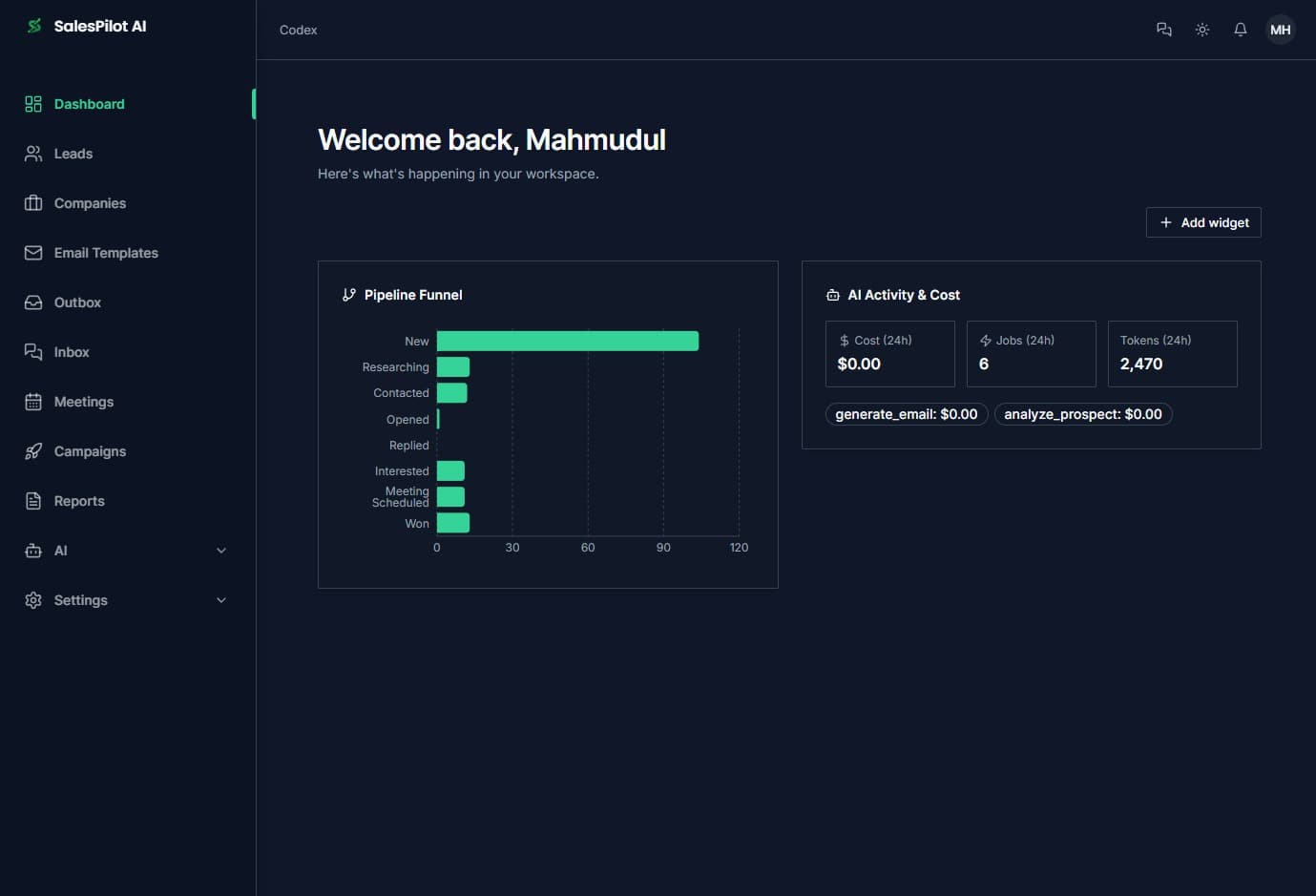Click the Reports document icon
The width and height of the screenshot is (1316, 896).
(x=33, y=501)
